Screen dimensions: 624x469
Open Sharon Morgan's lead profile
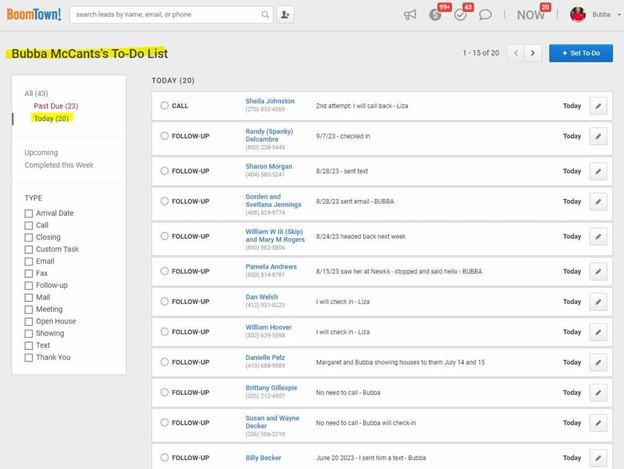(269, 166)
